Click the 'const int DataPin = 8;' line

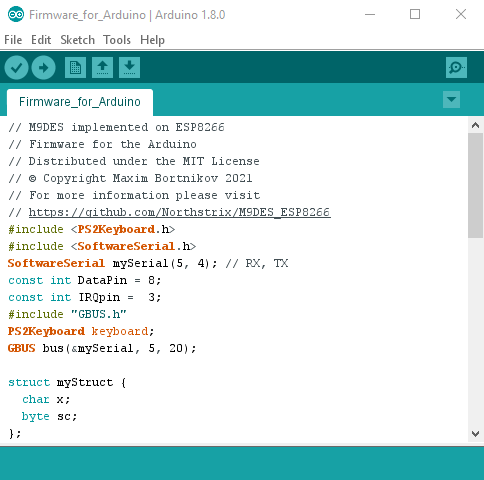(x=85, y=280)
